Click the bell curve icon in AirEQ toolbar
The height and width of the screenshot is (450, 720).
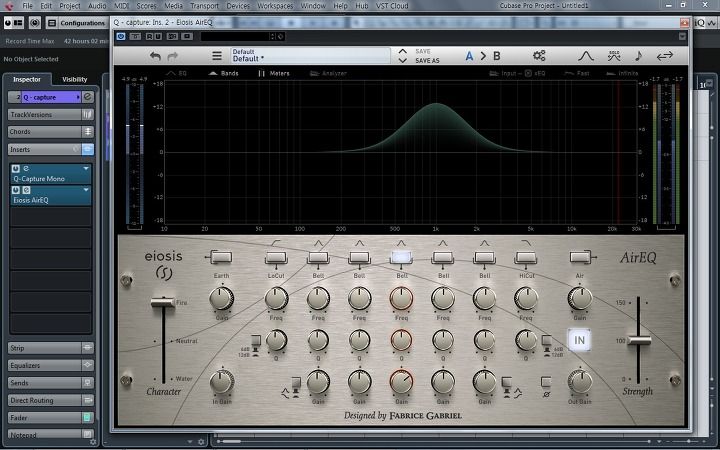click(585, 56)
